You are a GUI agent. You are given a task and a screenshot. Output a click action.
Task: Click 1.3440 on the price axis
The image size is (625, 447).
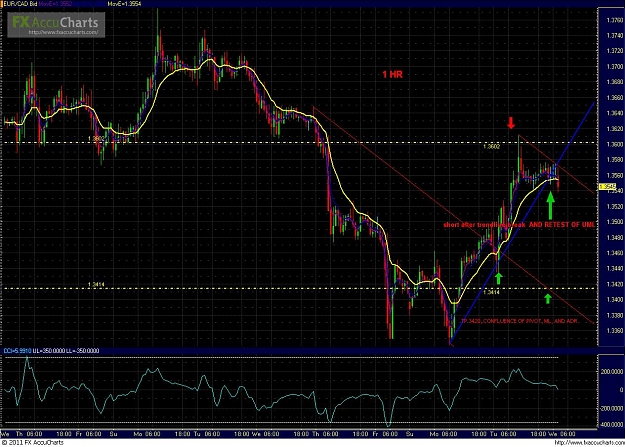click(x=614, y=269)
